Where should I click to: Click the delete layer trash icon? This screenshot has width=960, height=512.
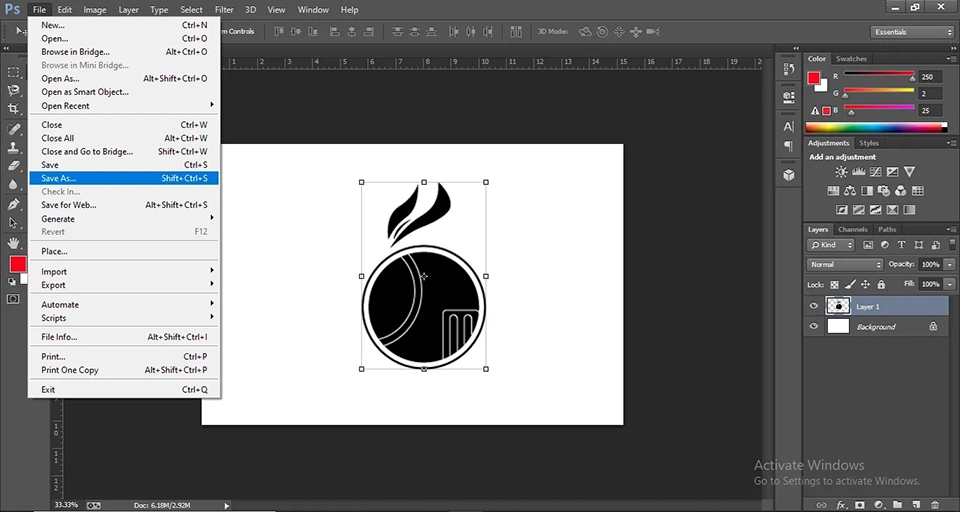click(x=934, y=505)
